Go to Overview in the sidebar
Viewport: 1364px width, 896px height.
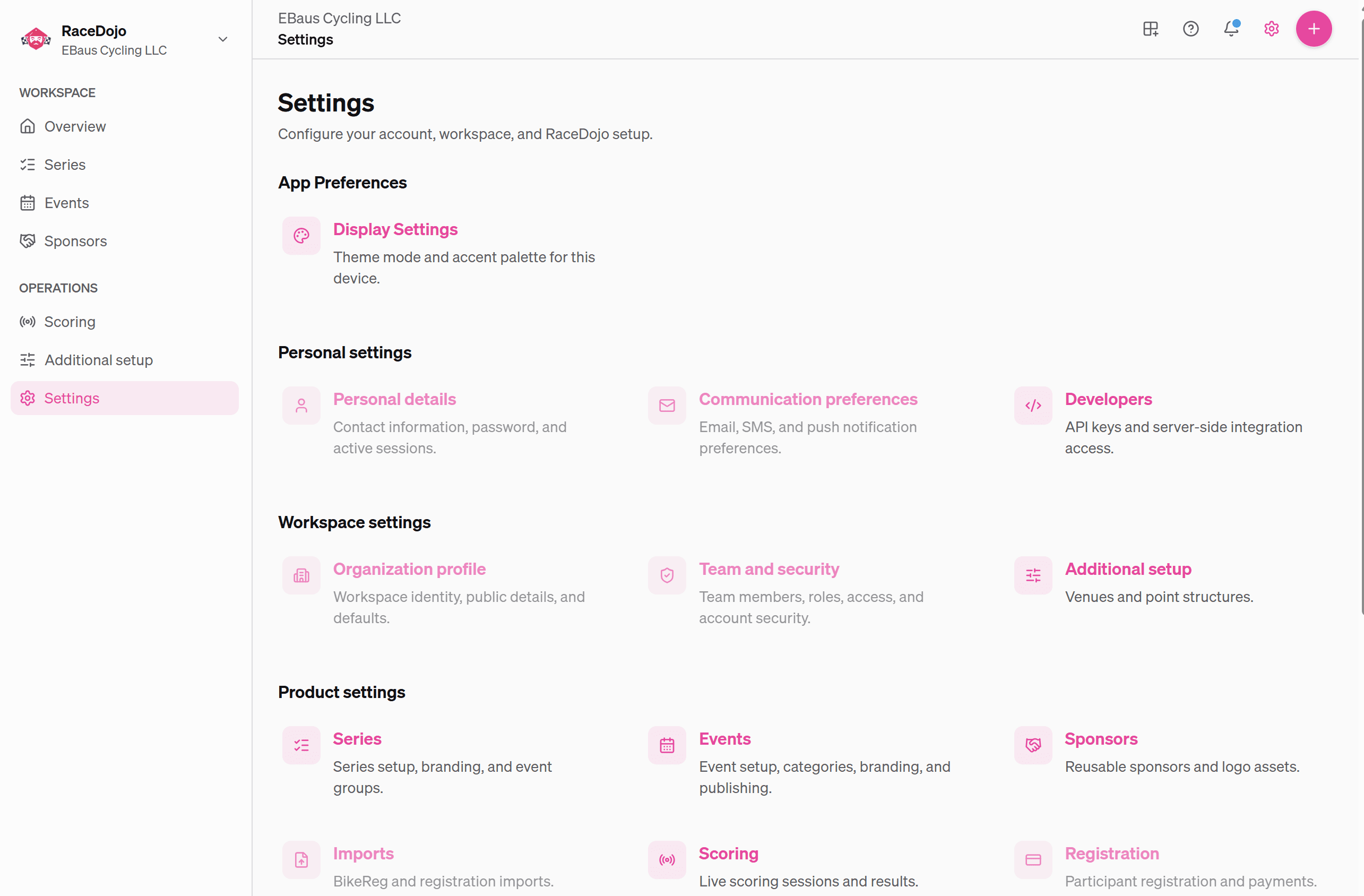tap(124, 126)
